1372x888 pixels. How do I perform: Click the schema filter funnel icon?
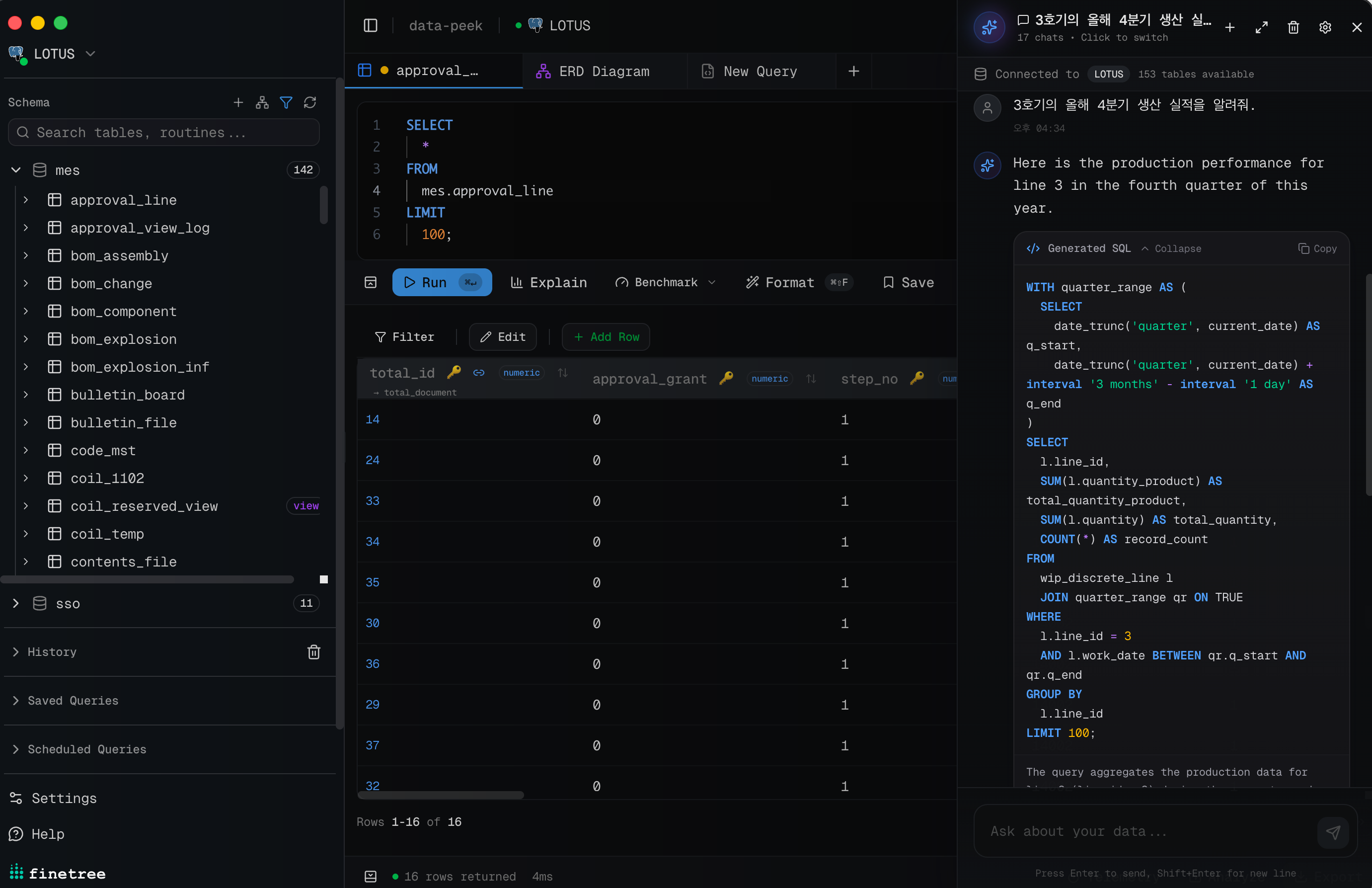(286, 103)
